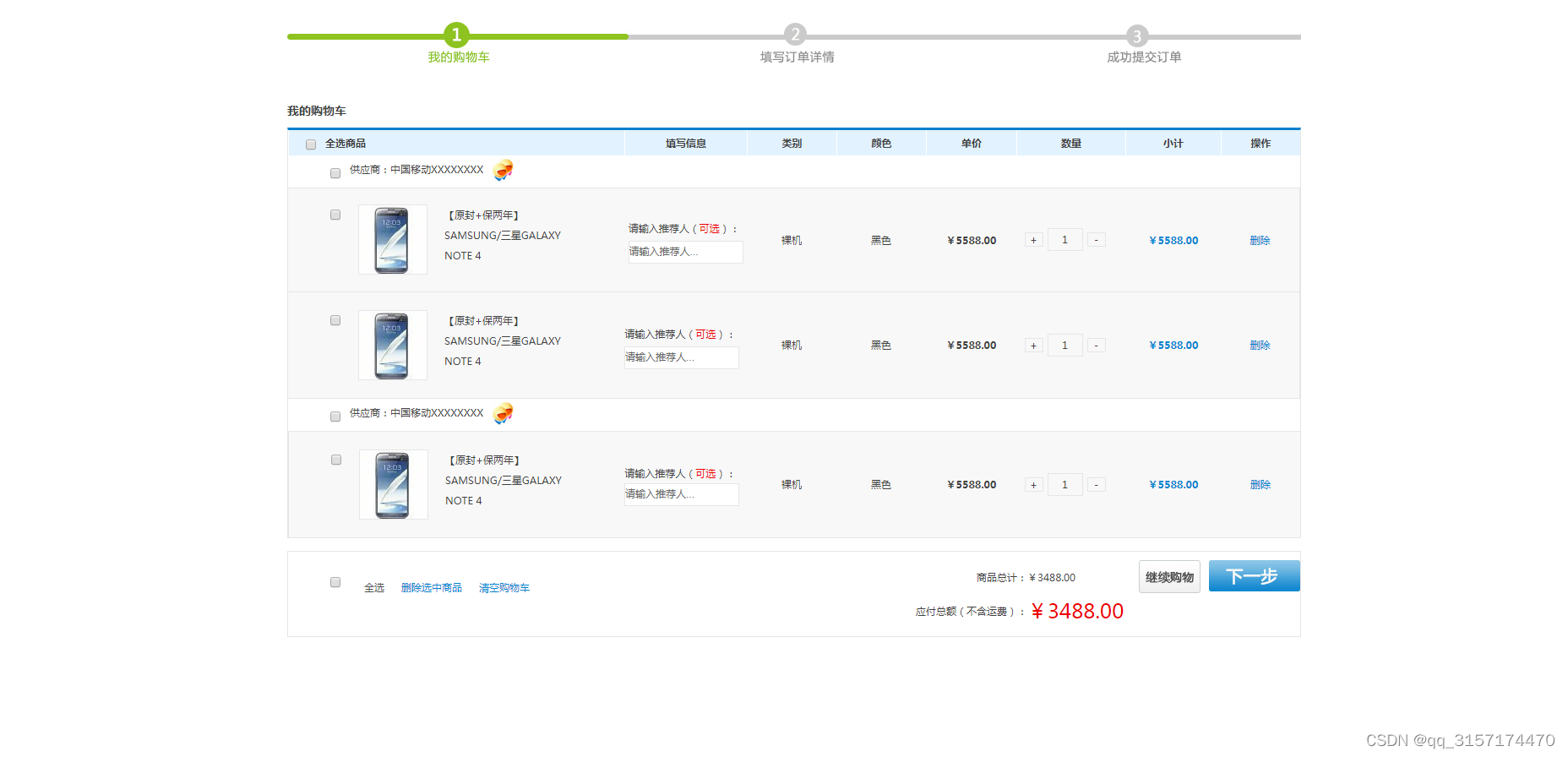The width and height of the screenshot is (1568, 757).
Task: Select the third Galaxy Note 4 item checkbox
Action: pyautogui.click(x=336, y=460)
